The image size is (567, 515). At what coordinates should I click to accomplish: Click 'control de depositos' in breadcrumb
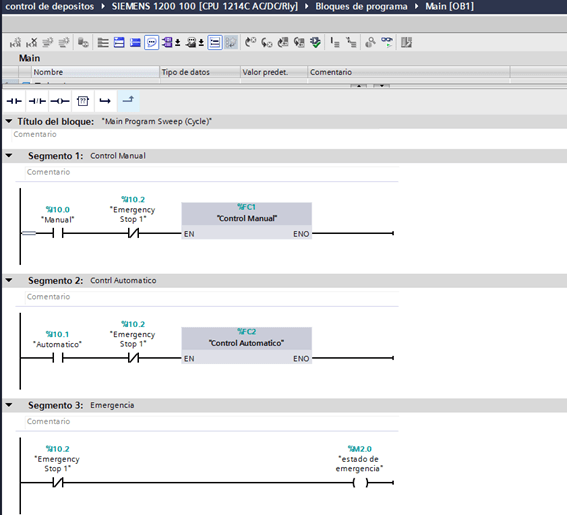(50, 6)
